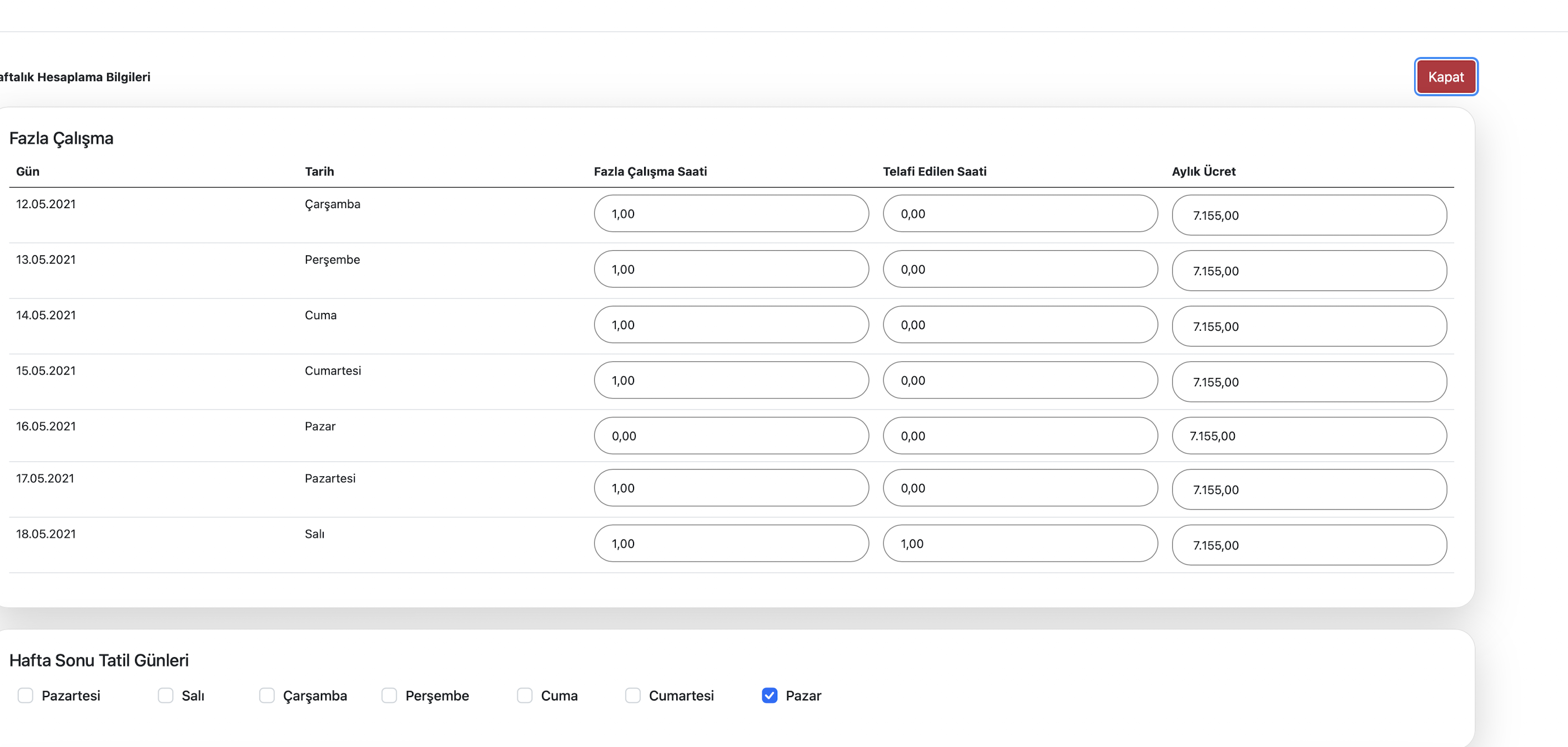Toggle the Perşembe checkbox
Viewport: 1568px width, 747px height.
tap(389, 695)
